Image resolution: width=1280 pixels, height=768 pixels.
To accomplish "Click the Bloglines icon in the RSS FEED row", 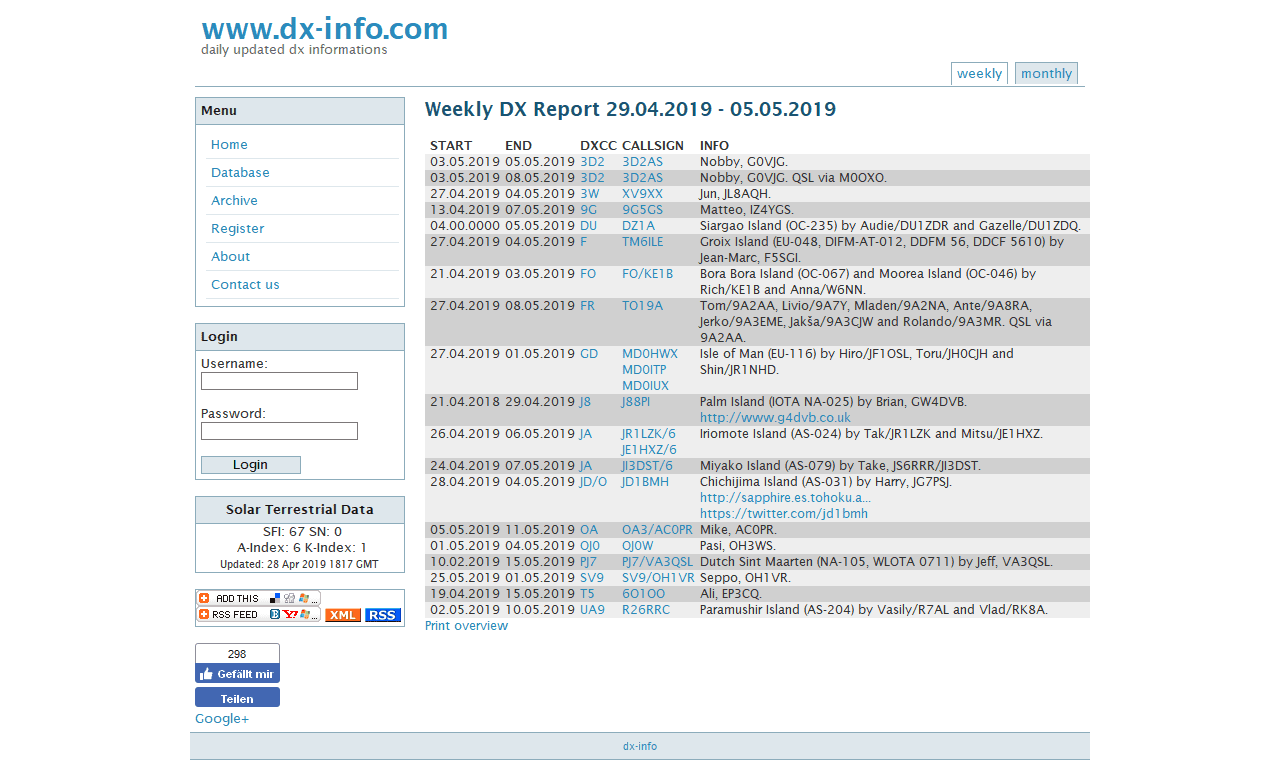I will tap(274, 614).
